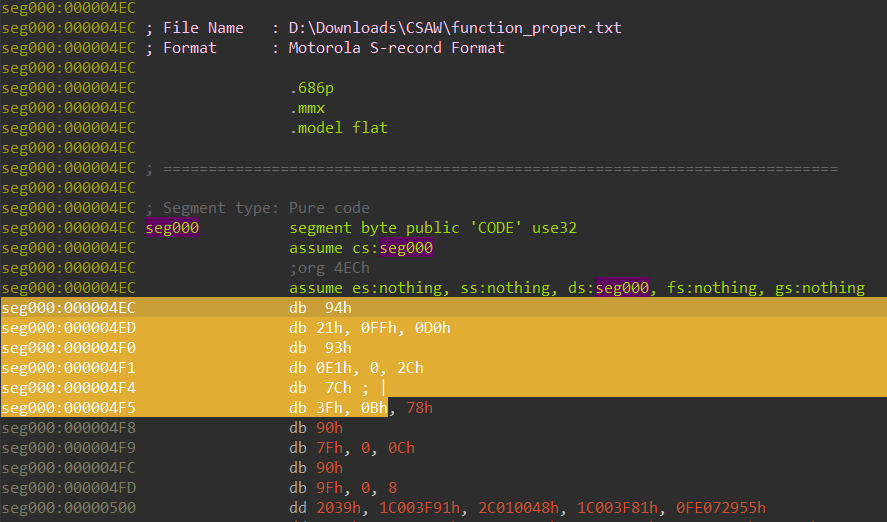Select the '2C010048h' dword value
The image size is (887, 522).
pos(519,508)
